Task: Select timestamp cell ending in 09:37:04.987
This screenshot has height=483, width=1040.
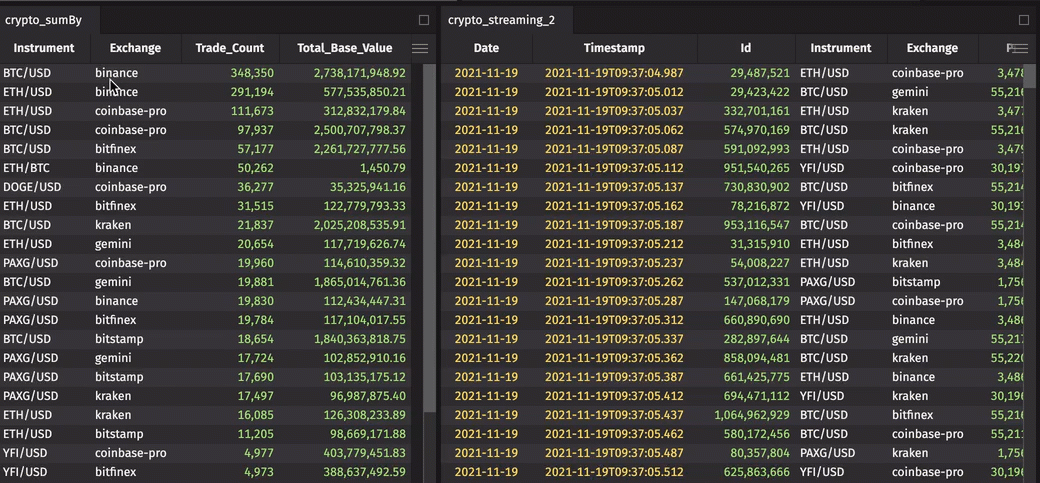Action: tap(614, 73)
